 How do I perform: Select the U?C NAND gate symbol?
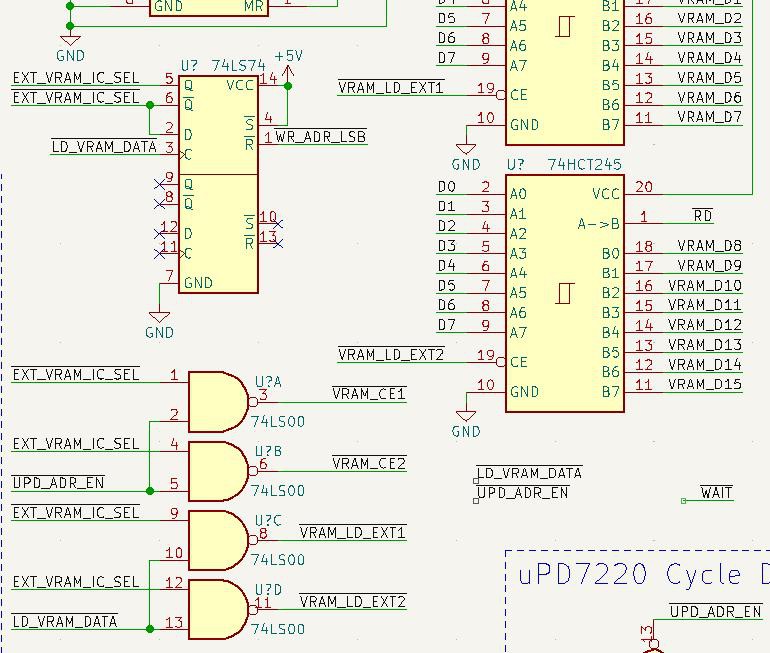pyautogui.click(x=215, y=540)
